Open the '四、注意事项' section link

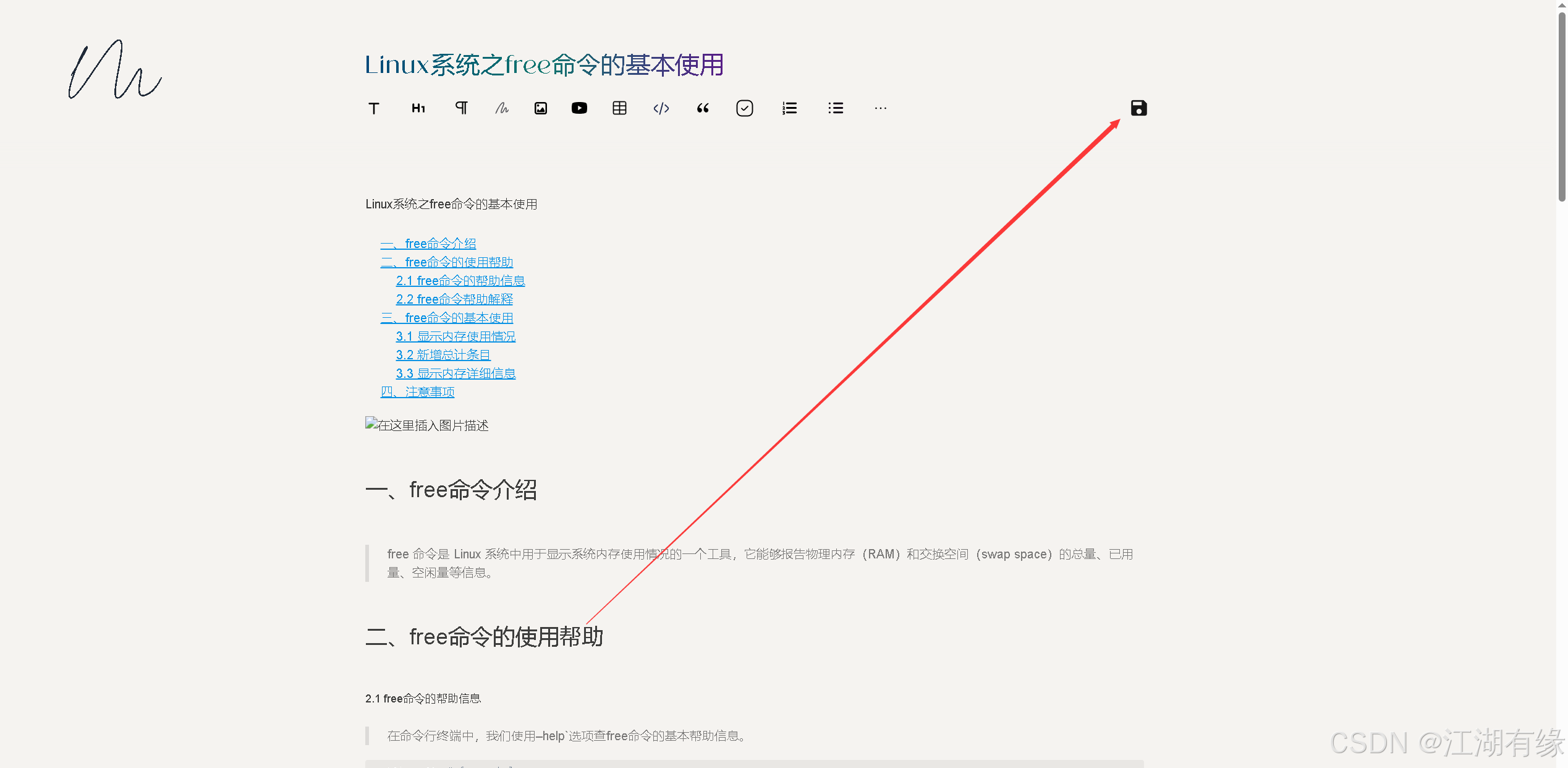tap(417, 391)
